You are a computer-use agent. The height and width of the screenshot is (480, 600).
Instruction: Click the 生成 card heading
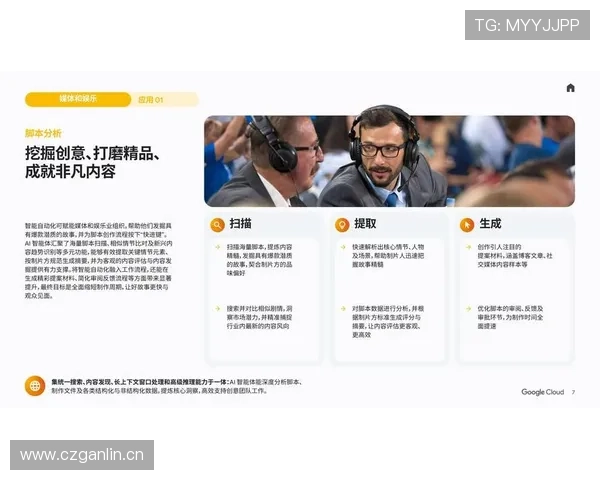[490, 224]
